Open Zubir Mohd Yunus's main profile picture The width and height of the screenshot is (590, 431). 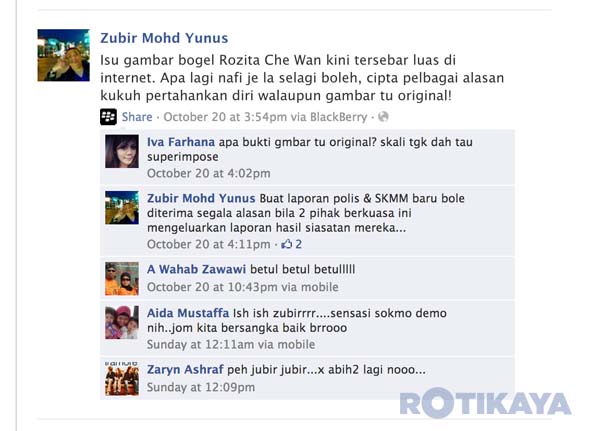[x=64, y=55]
